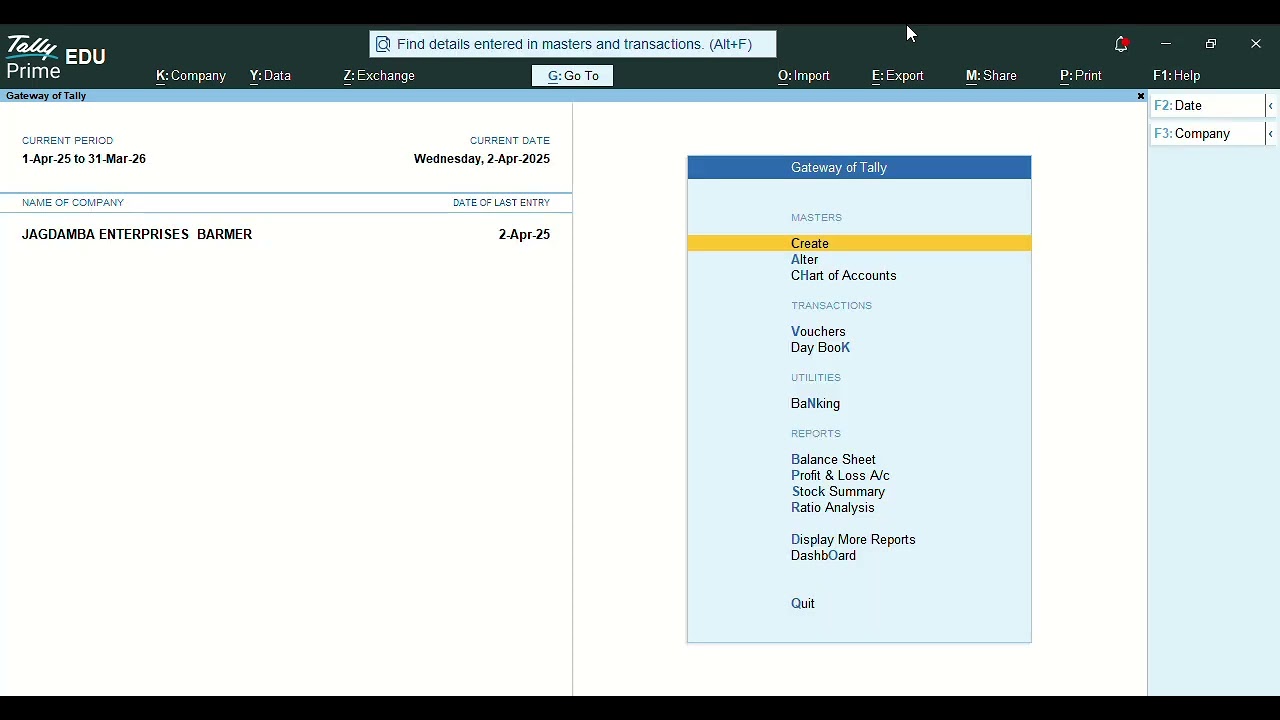This screenshot has width=1280, height=720.
Task: Open the M: Share menu
Action: (x=992, y=76)
